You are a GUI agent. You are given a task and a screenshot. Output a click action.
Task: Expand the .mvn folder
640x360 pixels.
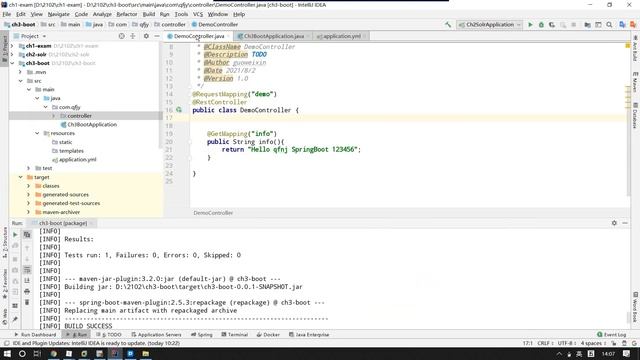(x=20, y=72)
